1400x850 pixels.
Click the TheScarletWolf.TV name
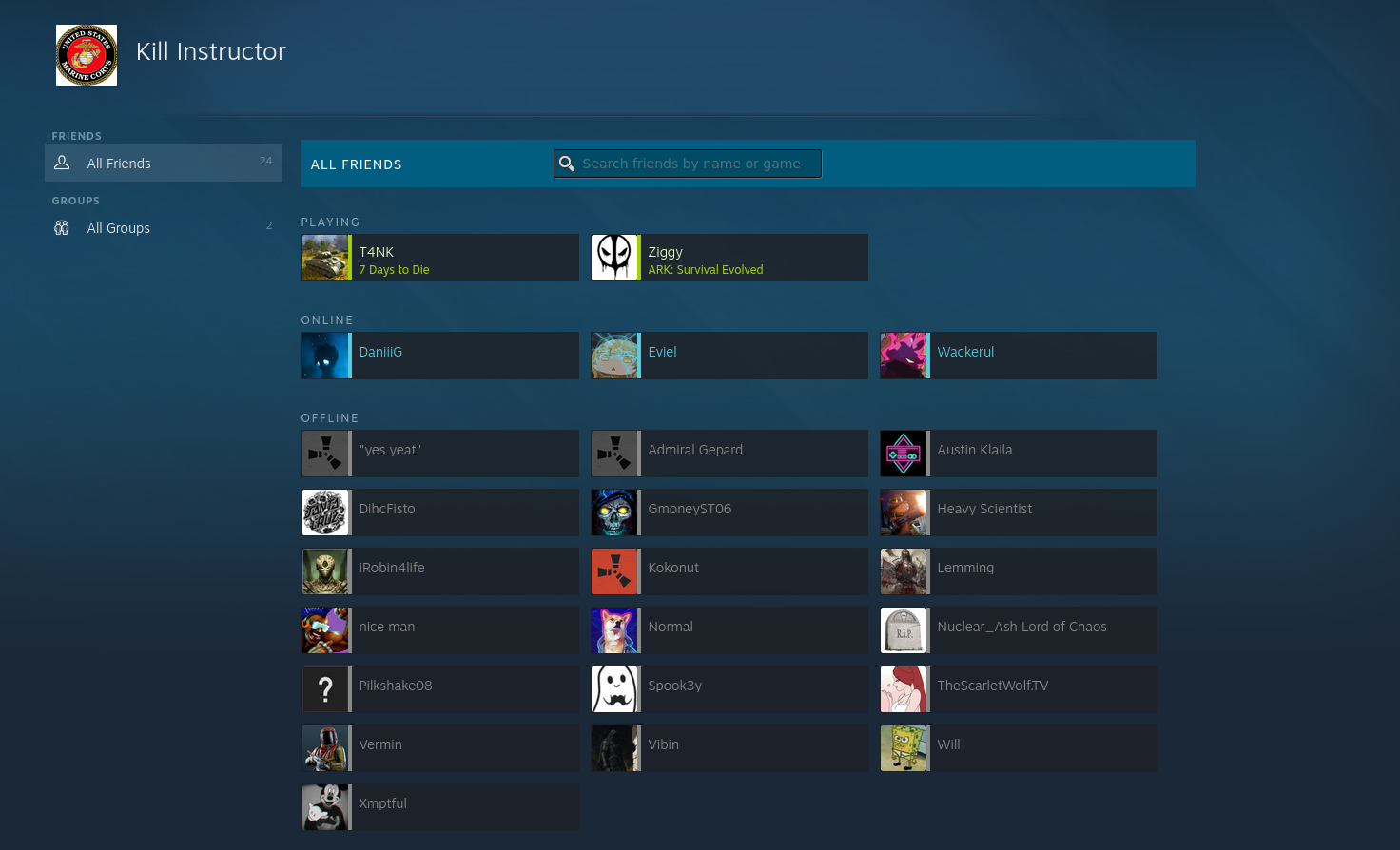click(993, 686)
